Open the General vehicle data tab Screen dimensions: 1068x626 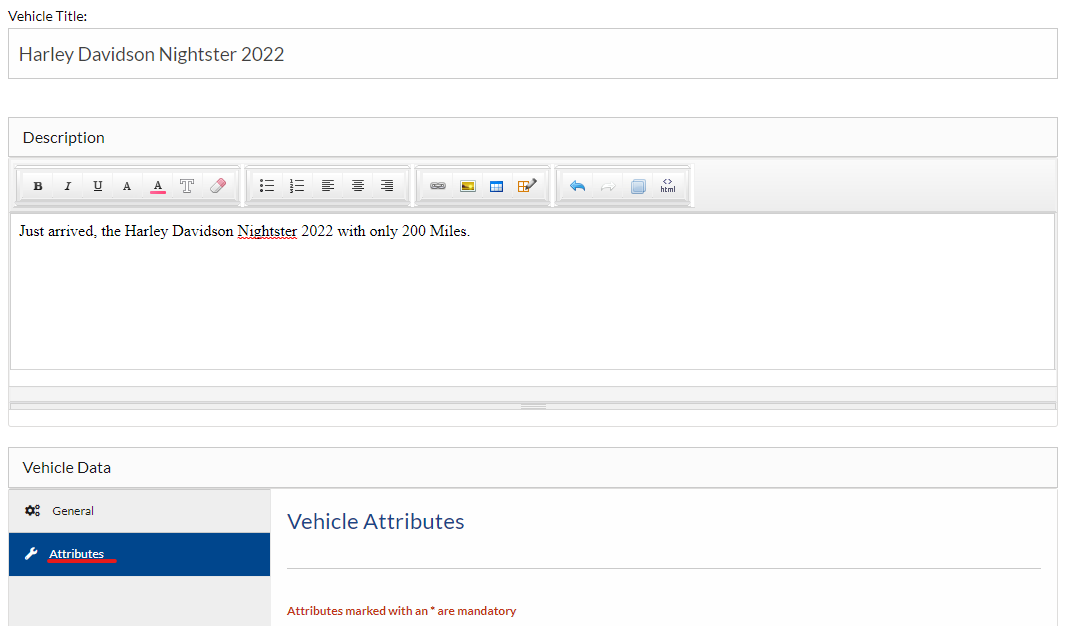pyautogui.click(x=73, y=511)
